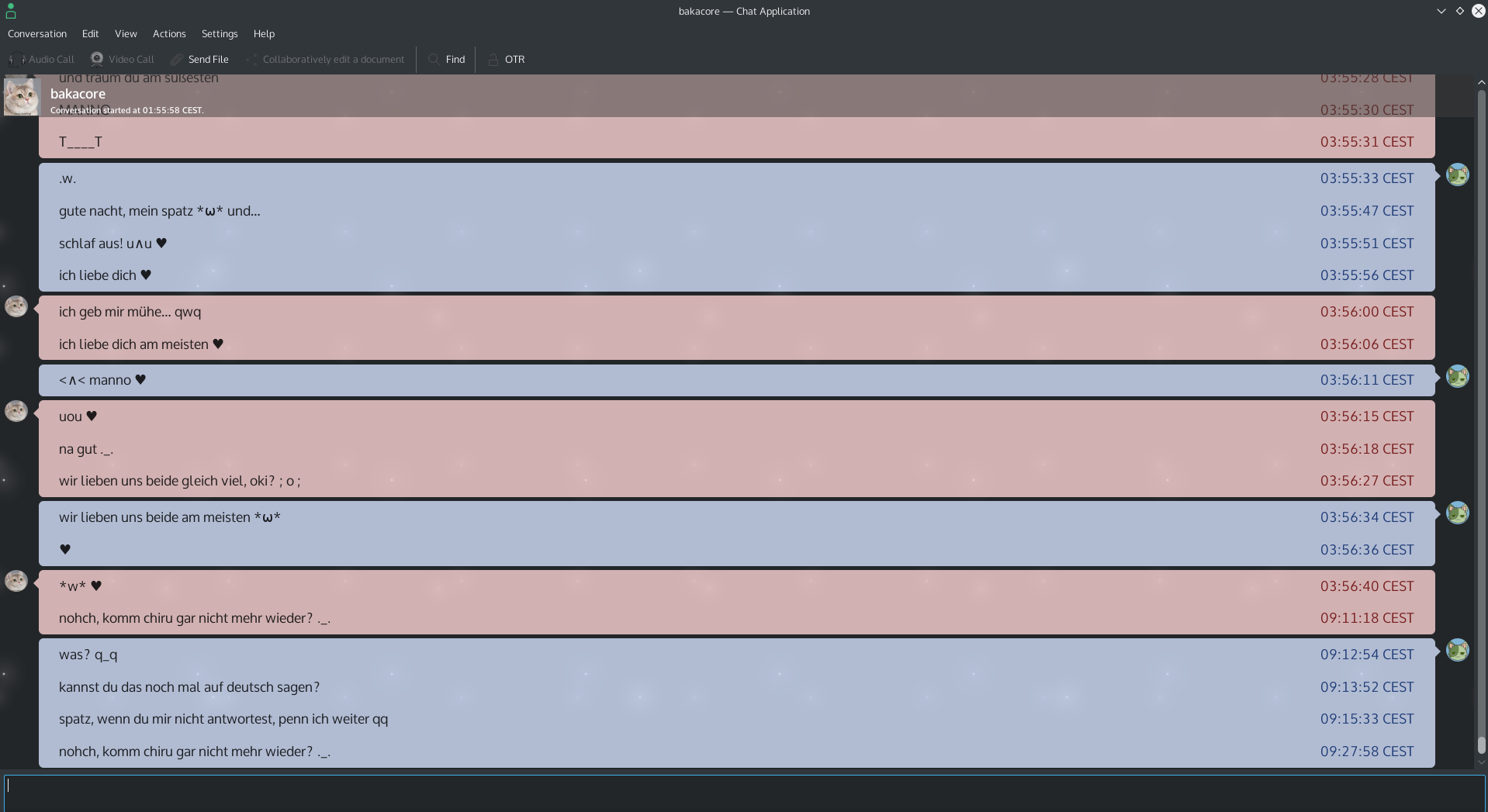Click timestamp '03:56:34 CEST'
The height and width of the screenshot is (812, 1488).
point(1367,517)
